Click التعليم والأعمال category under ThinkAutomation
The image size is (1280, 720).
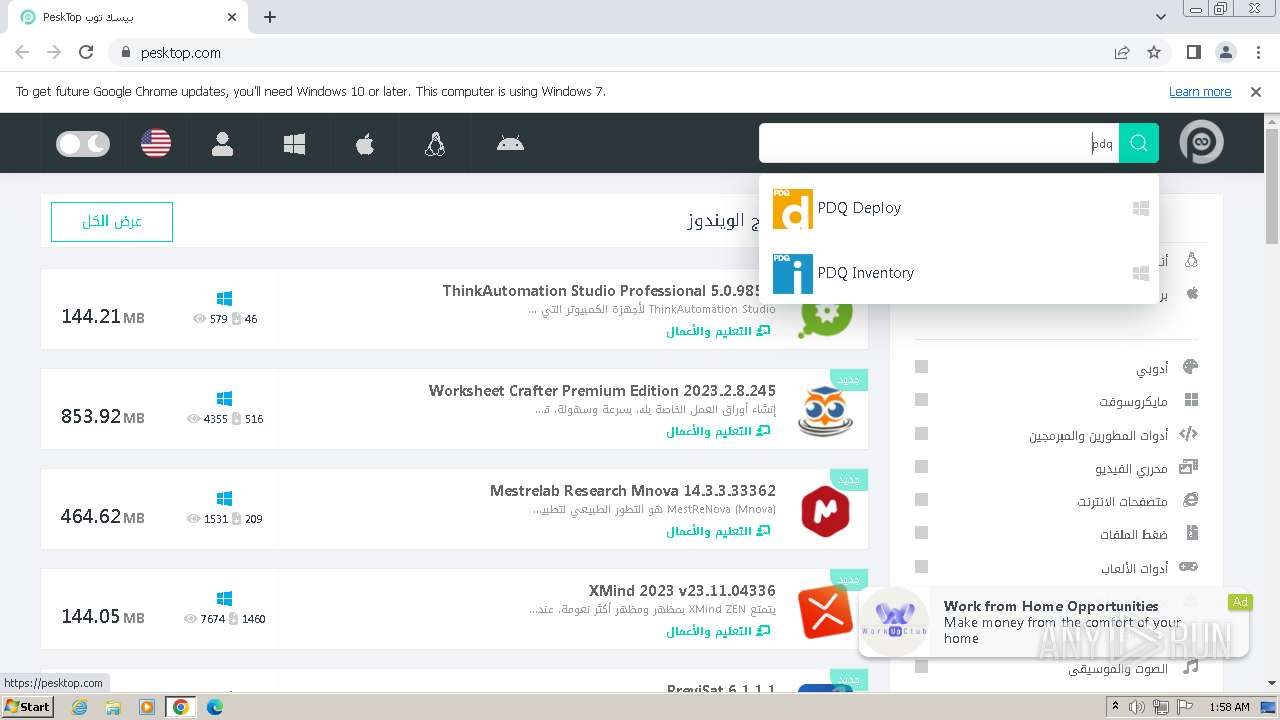(x=719, y=331)
